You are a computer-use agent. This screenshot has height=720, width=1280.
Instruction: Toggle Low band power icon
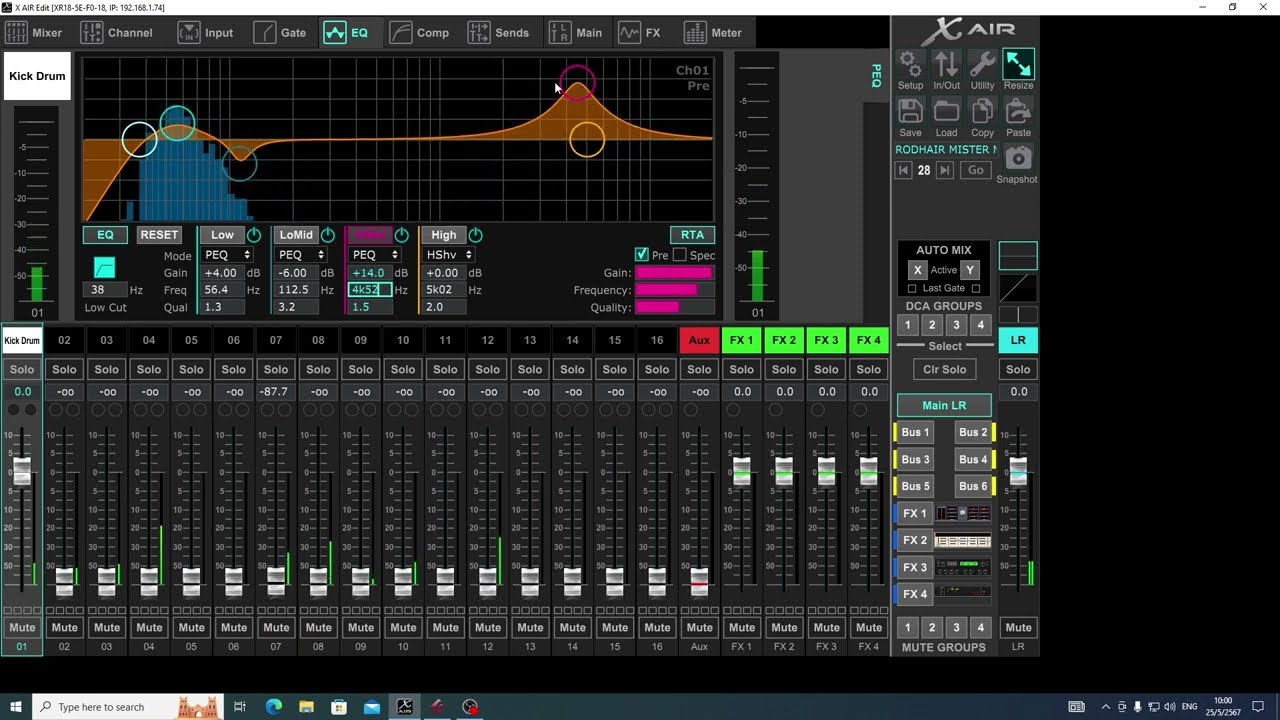point(254,235)
